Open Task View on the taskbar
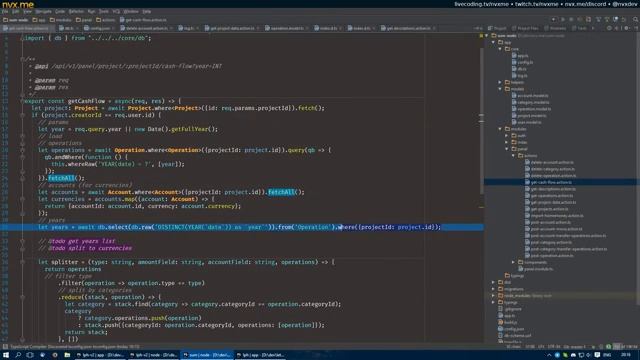 coord(30,355)
